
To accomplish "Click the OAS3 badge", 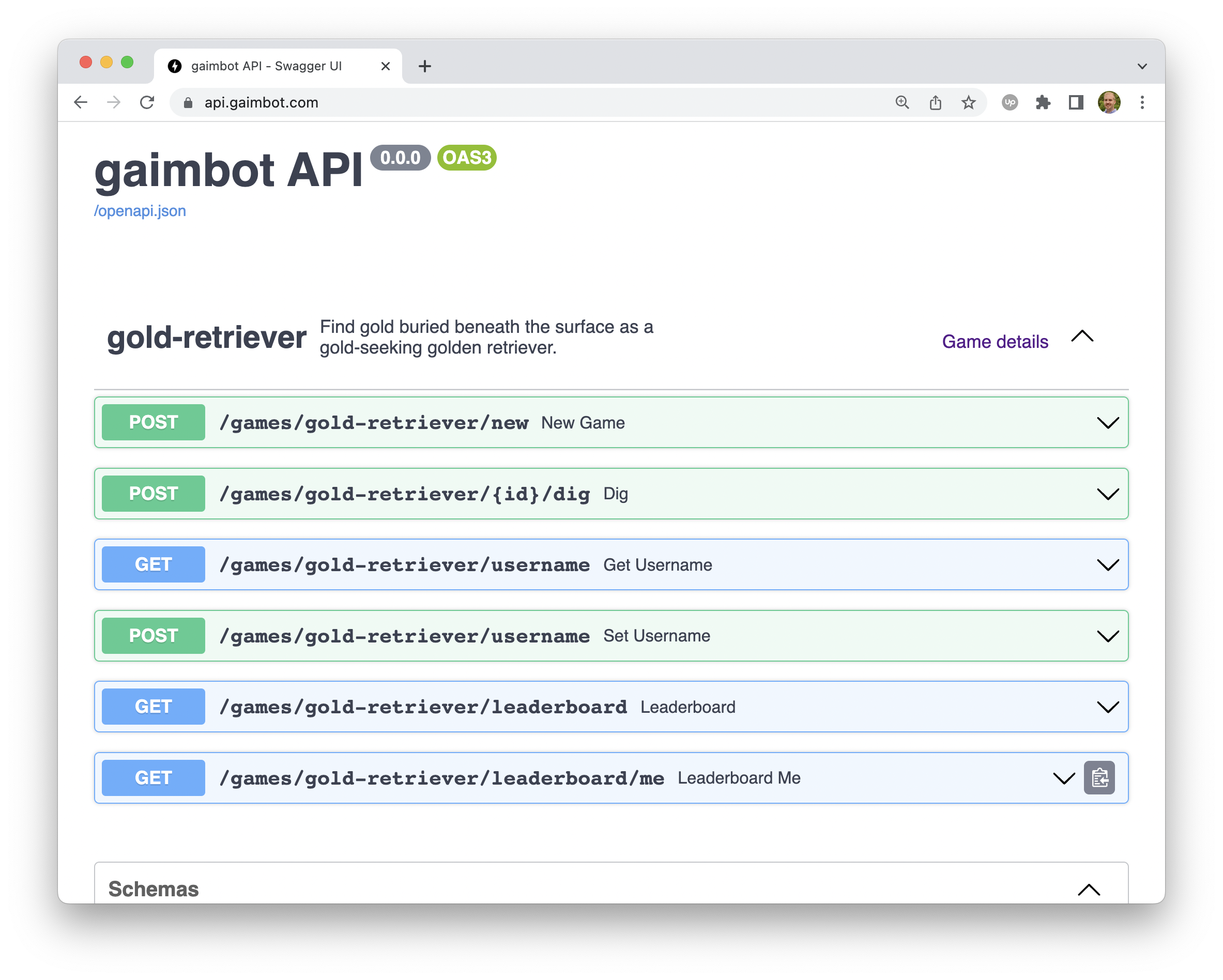I will (x=467, y=158).
